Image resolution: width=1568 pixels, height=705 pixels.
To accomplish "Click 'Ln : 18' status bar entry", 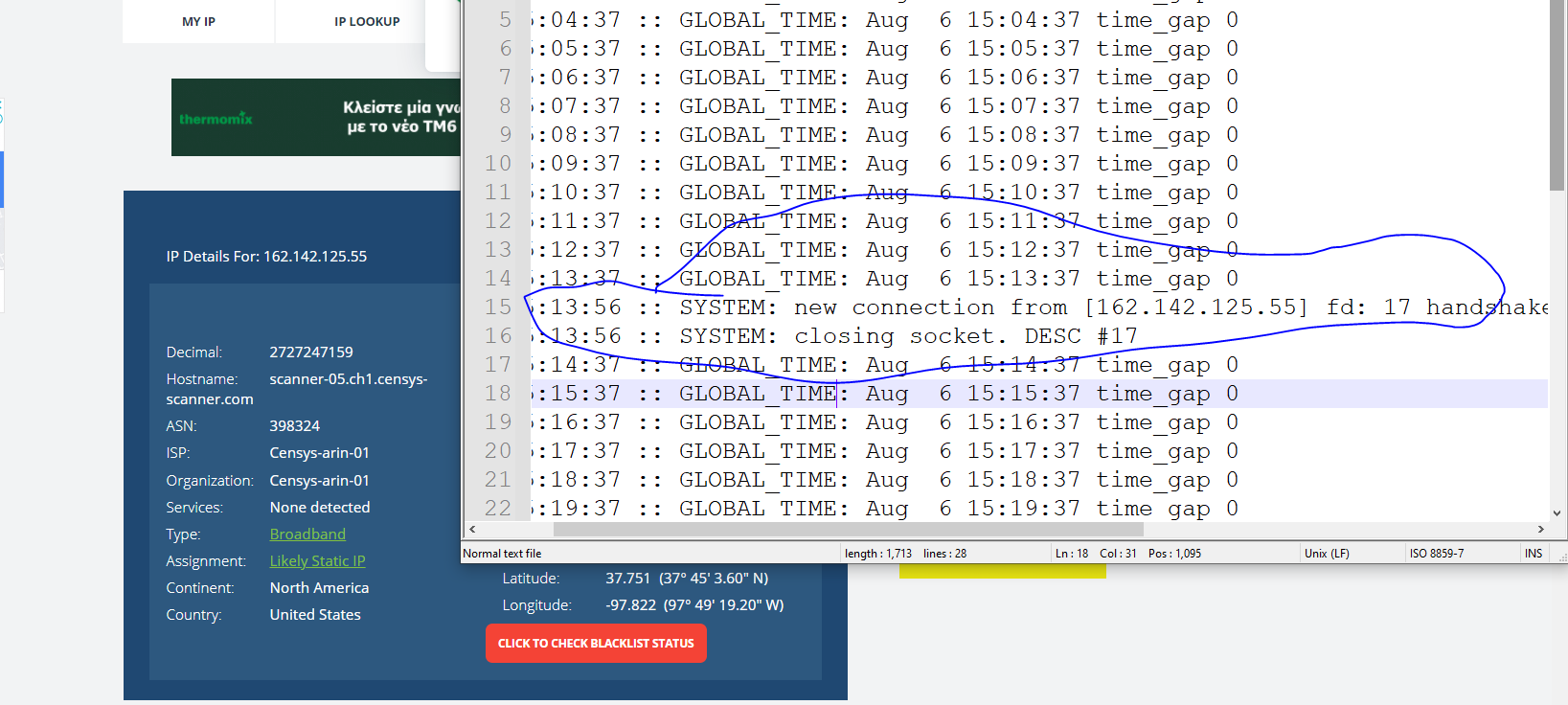I will (1072, 554).
